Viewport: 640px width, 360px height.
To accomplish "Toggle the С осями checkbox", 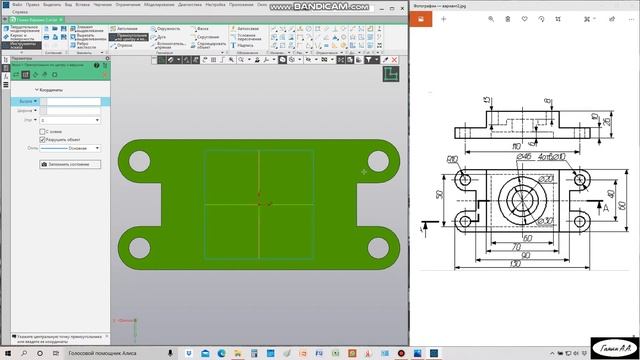I will point(42,131).
